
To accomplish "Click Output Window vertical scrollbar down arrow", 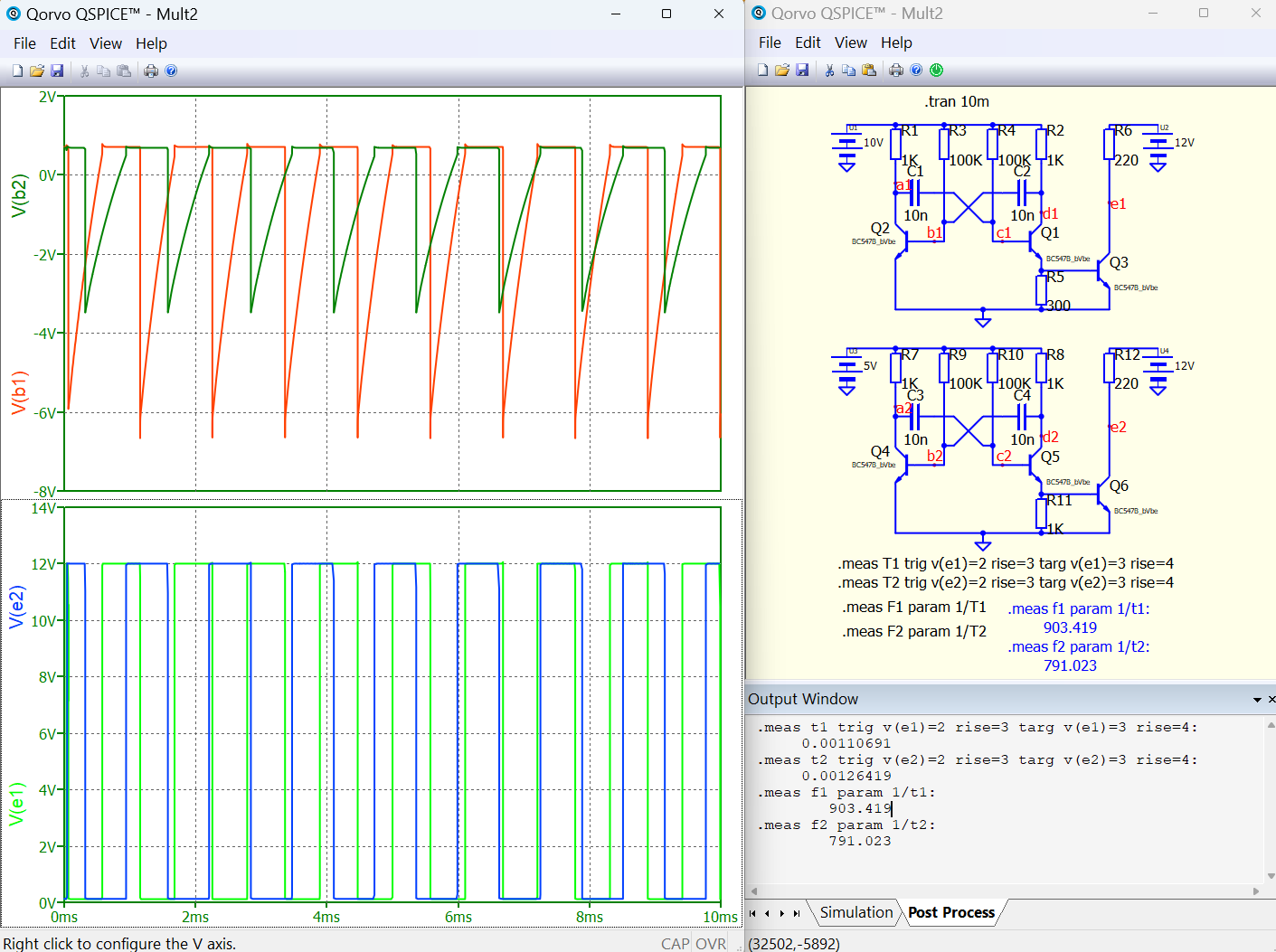I will click(x=1271, y=875).
